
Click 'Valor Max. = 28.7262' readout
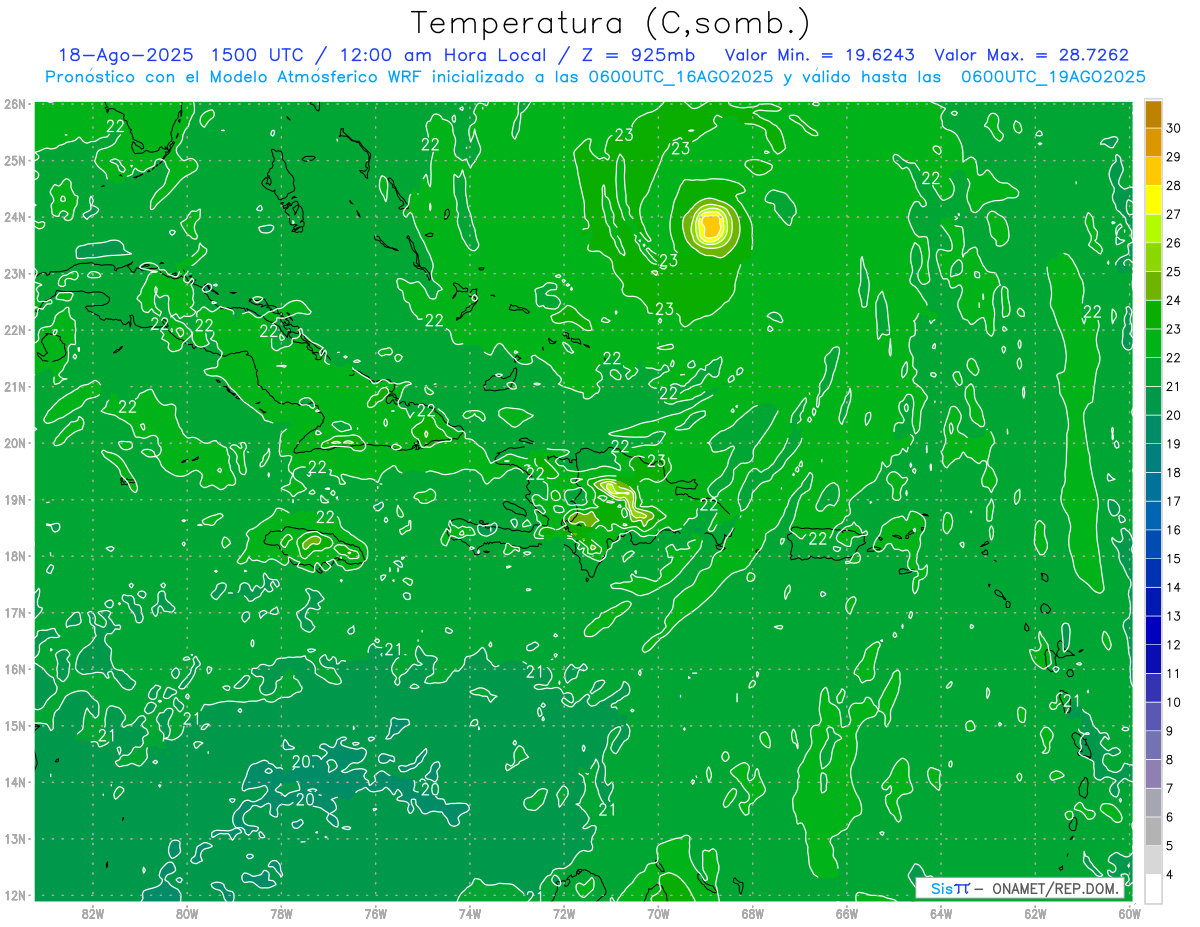tap(1031, 55)
